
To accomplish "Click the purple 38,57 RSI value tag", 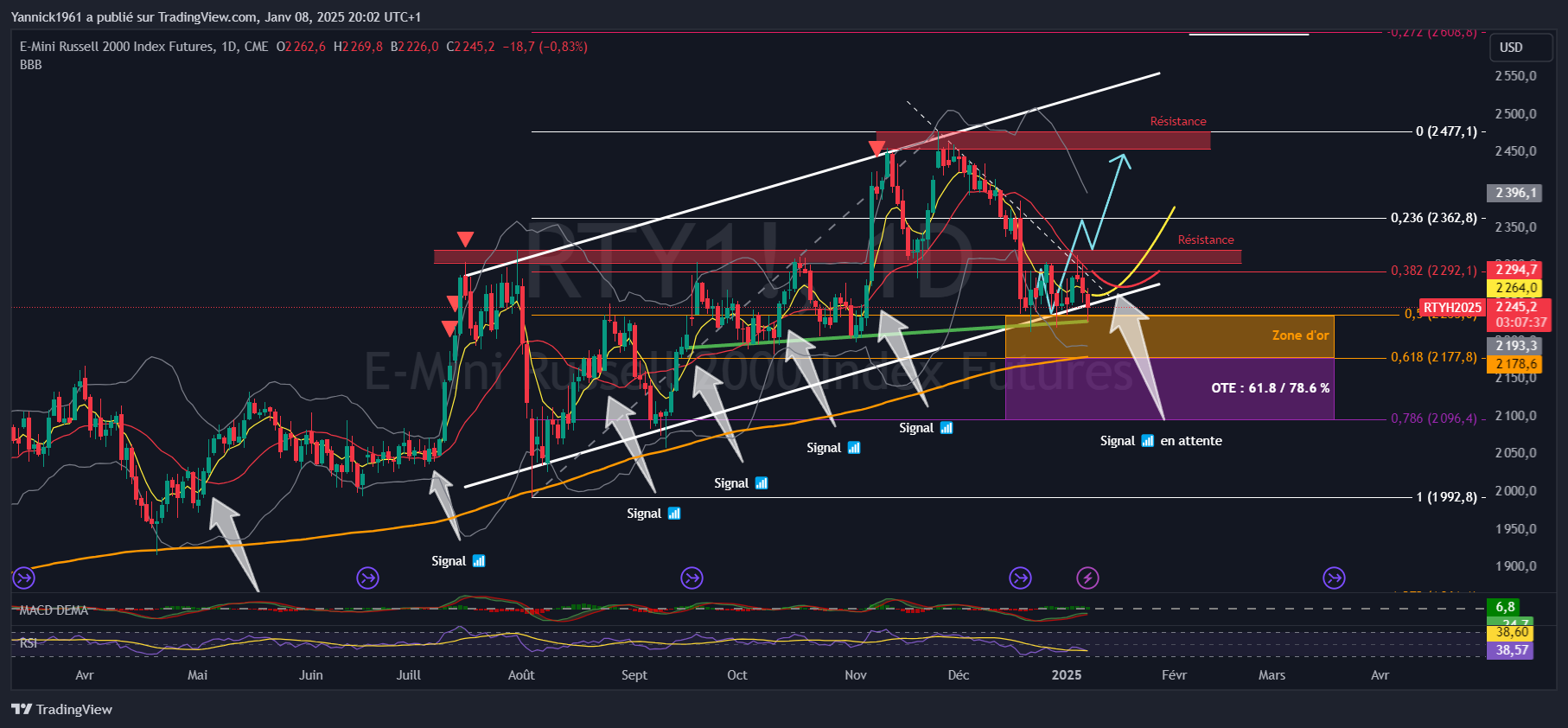I will click(x=1510, y=650).
